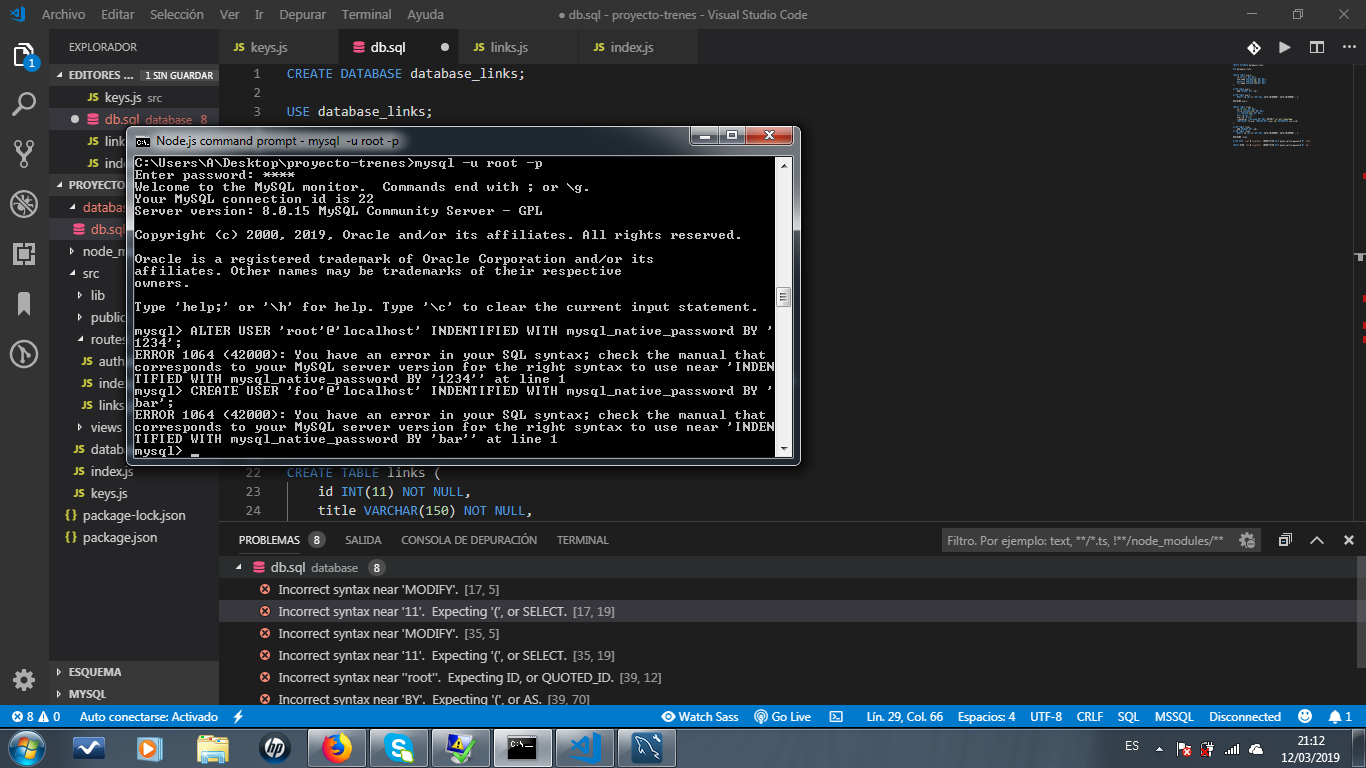Viewport: 1366px width, 768px height.
Task: Open the Bookmarks view in activity bar
Action: (24, 303)
